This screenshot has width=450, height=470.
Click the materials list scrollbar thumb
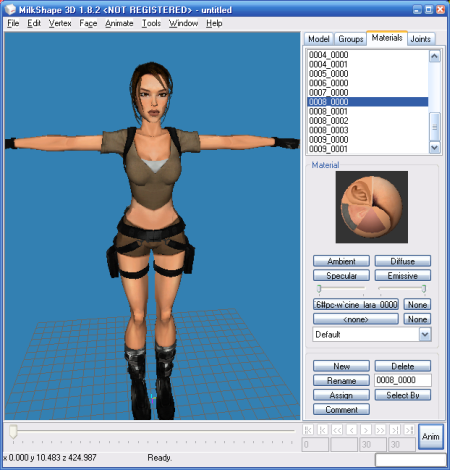434,127
